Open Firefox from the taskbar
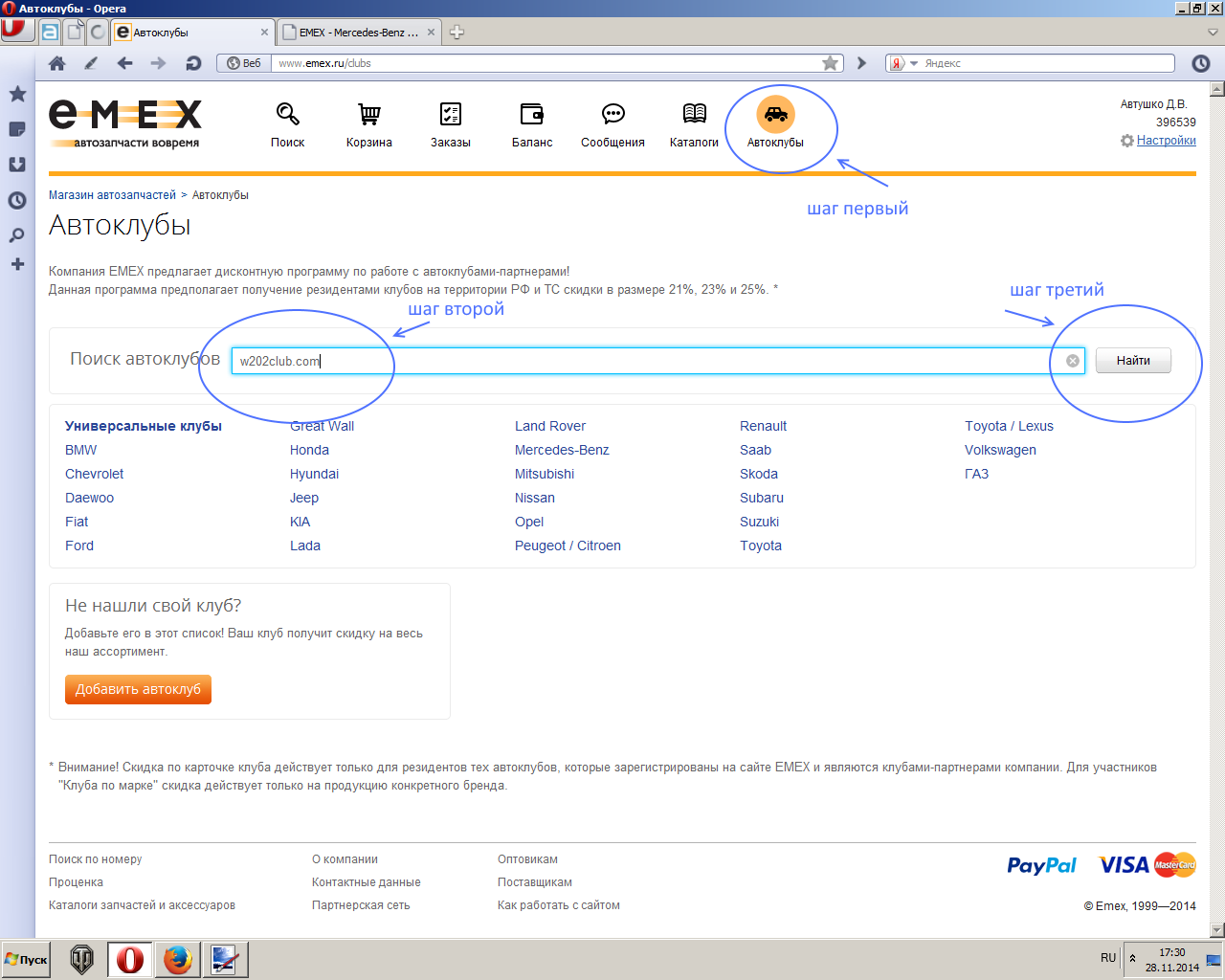 coord(177,959)
